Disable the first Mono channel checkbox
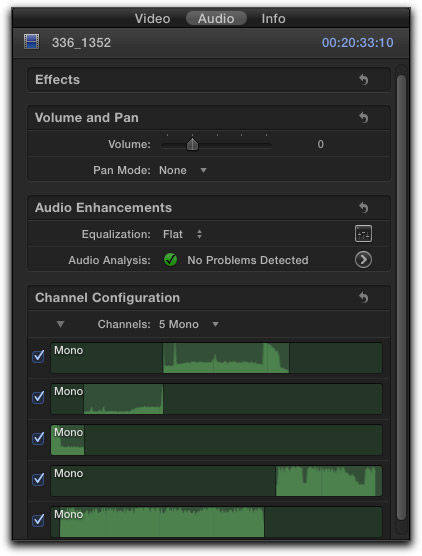The height and width of the screenshot is (556, 422). pos(38,356)
